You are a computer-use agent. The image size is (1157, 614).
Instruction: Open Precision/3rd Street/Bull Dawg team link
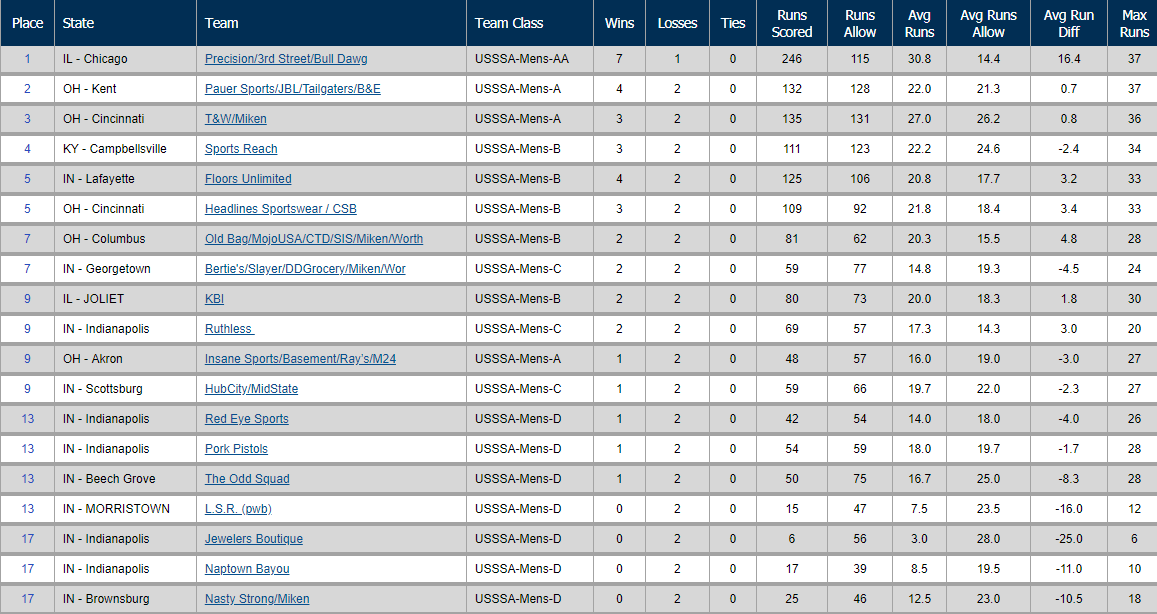pos(286,59)
